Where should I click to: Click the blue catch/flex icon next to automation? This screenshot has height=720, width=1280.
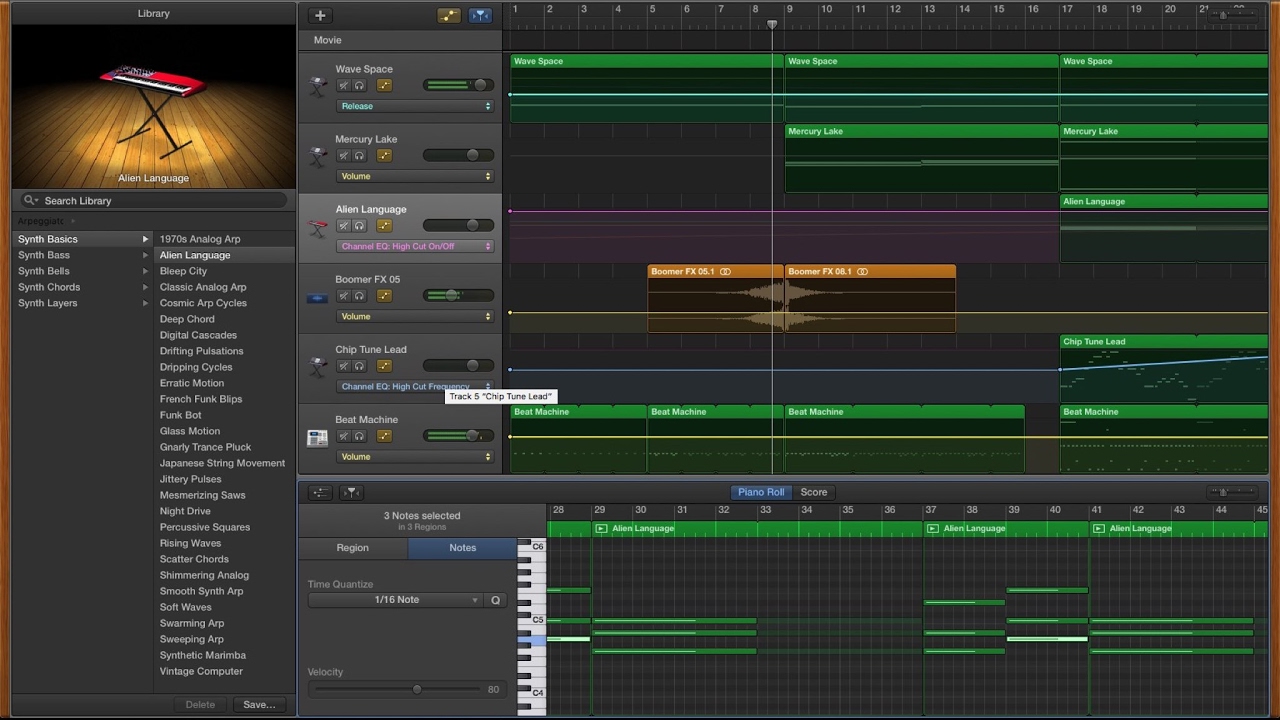481,15
